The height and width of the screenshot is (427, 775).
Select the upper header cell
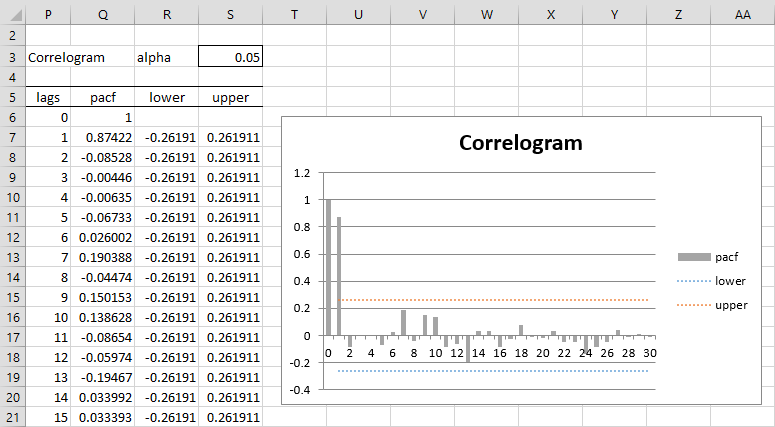(230, 97)
